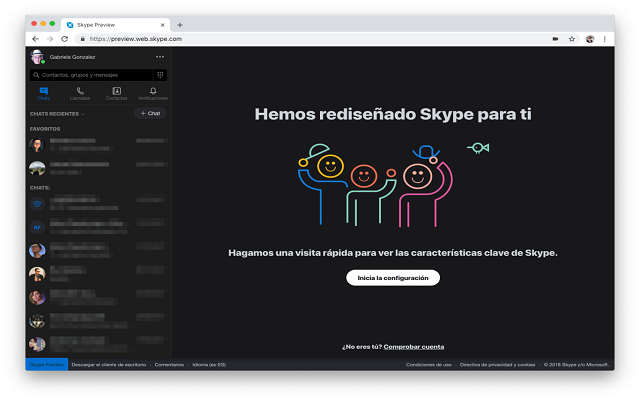This screenshot has width=640, height=400.
Task: Expand the Chats Recientes dropdown
Action: coord(83,114)
